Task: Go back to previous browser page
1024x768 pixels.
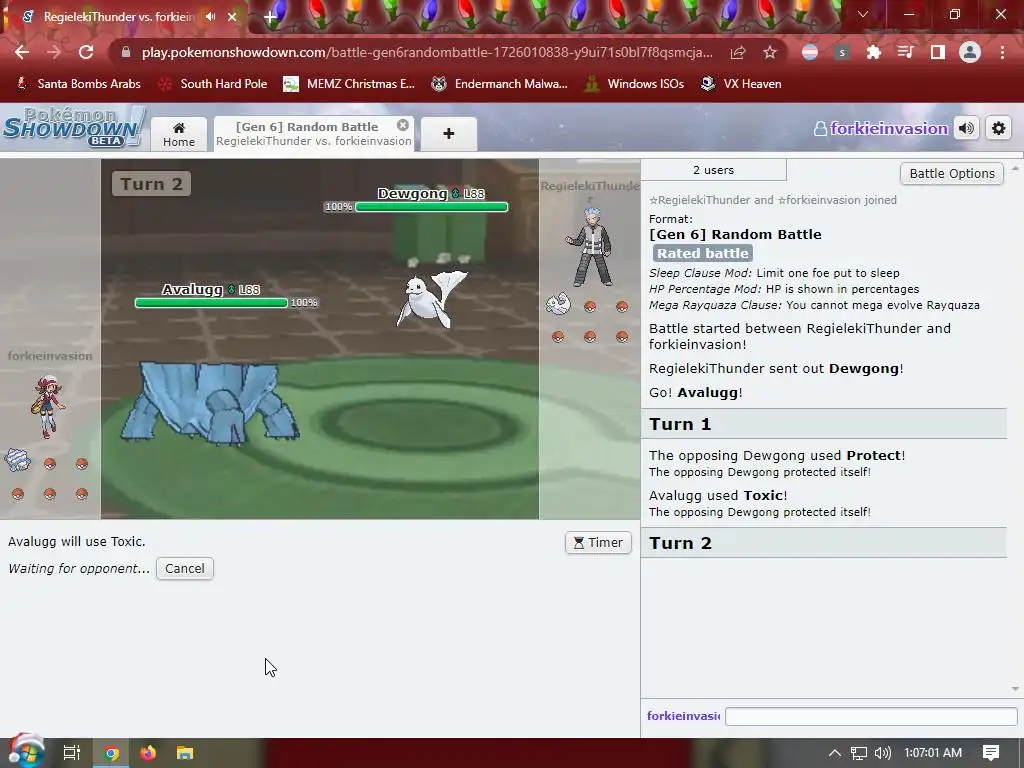Action: click(22, 52)
